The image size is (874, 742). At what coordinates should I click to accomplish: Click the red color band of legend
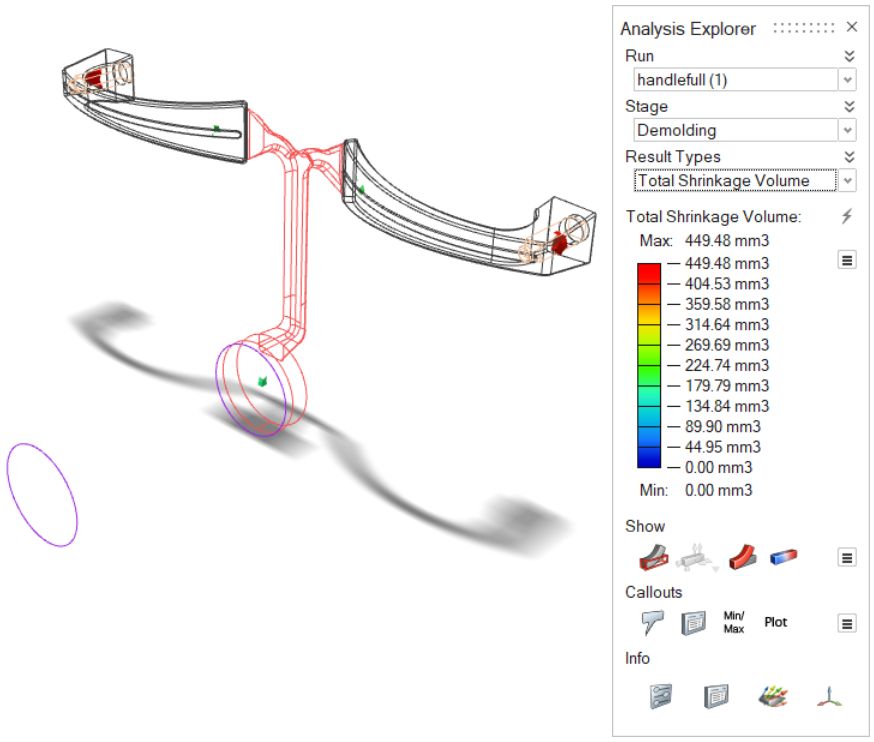point(649,274)
